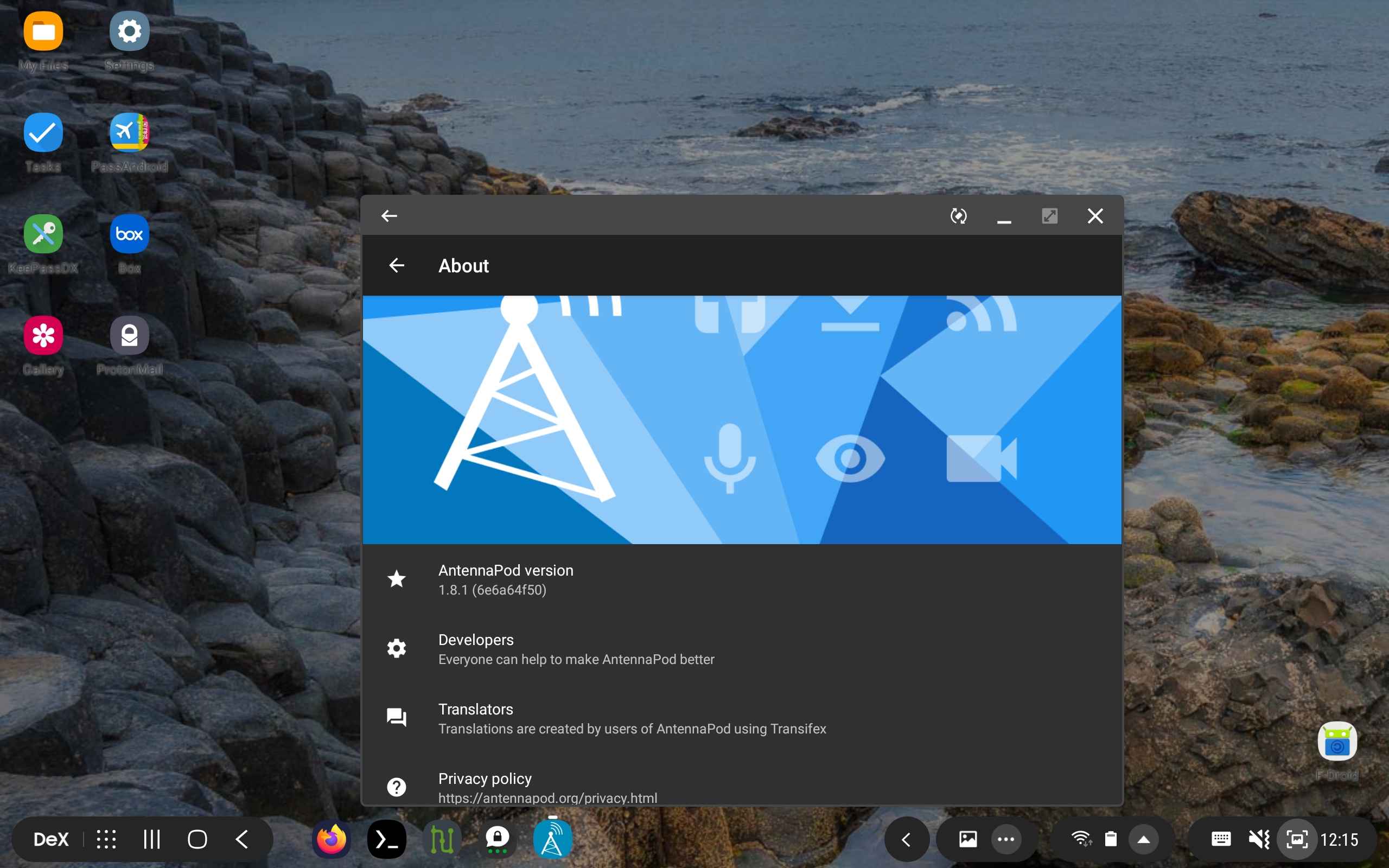Open AntennaPod version entry

pyautogui.click(x=742, y=579)
